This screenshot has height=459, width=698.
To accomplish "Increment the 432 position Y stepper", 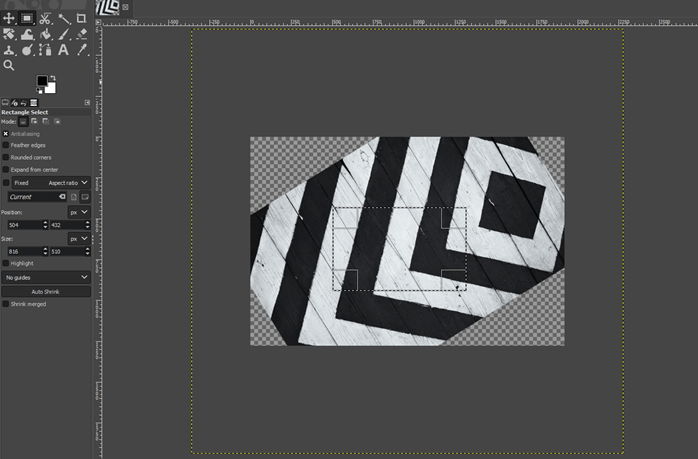I will (x=88, y=223).
